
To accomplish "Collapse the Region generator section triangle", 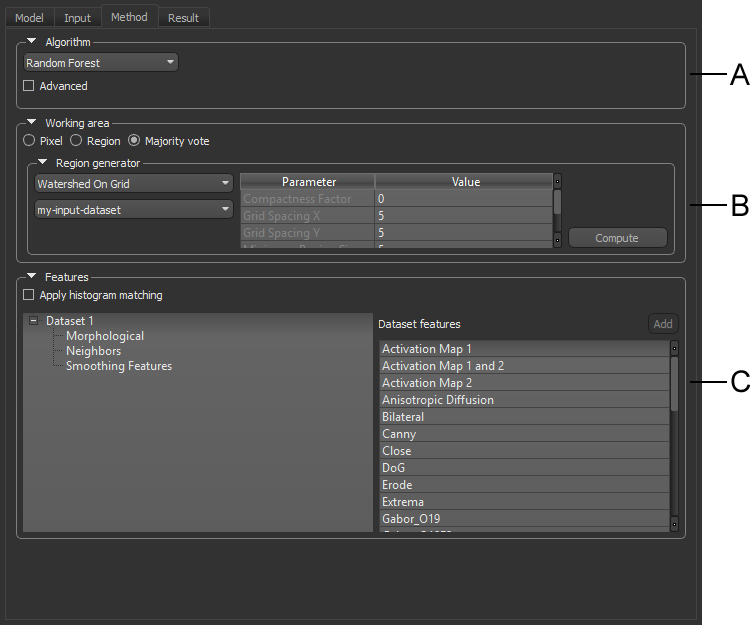I will [x=43, y=162].
